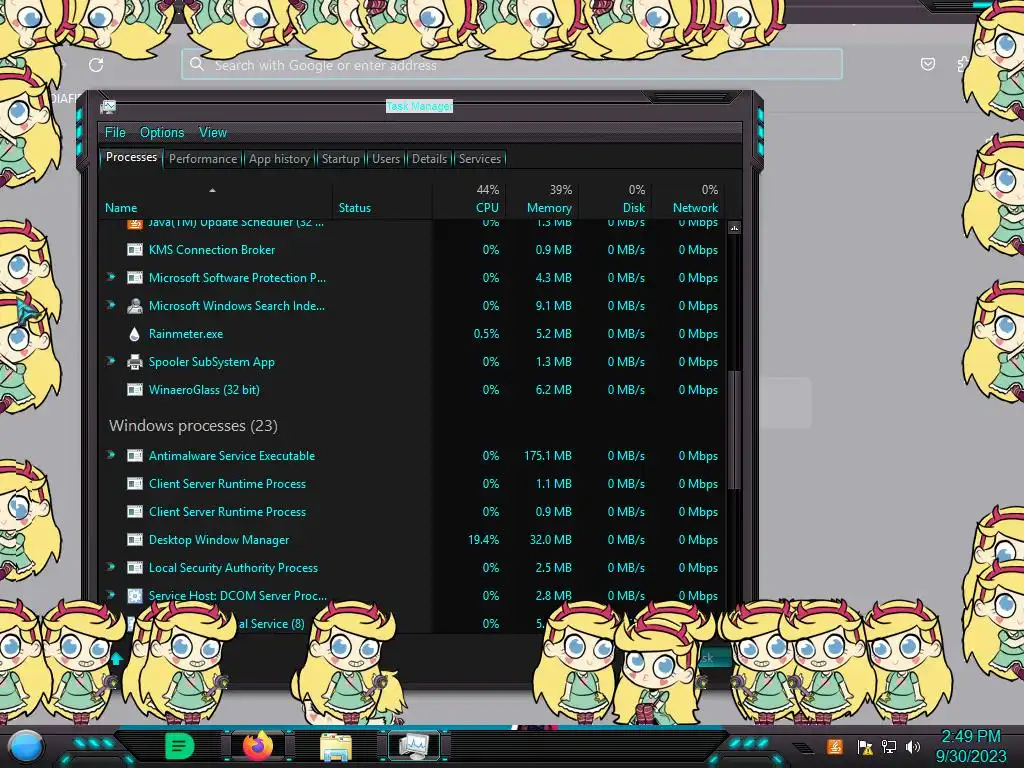Open File Explorer from the taskbar
Viewport: 1024px width, 768px height.
(x=336, y=747)
